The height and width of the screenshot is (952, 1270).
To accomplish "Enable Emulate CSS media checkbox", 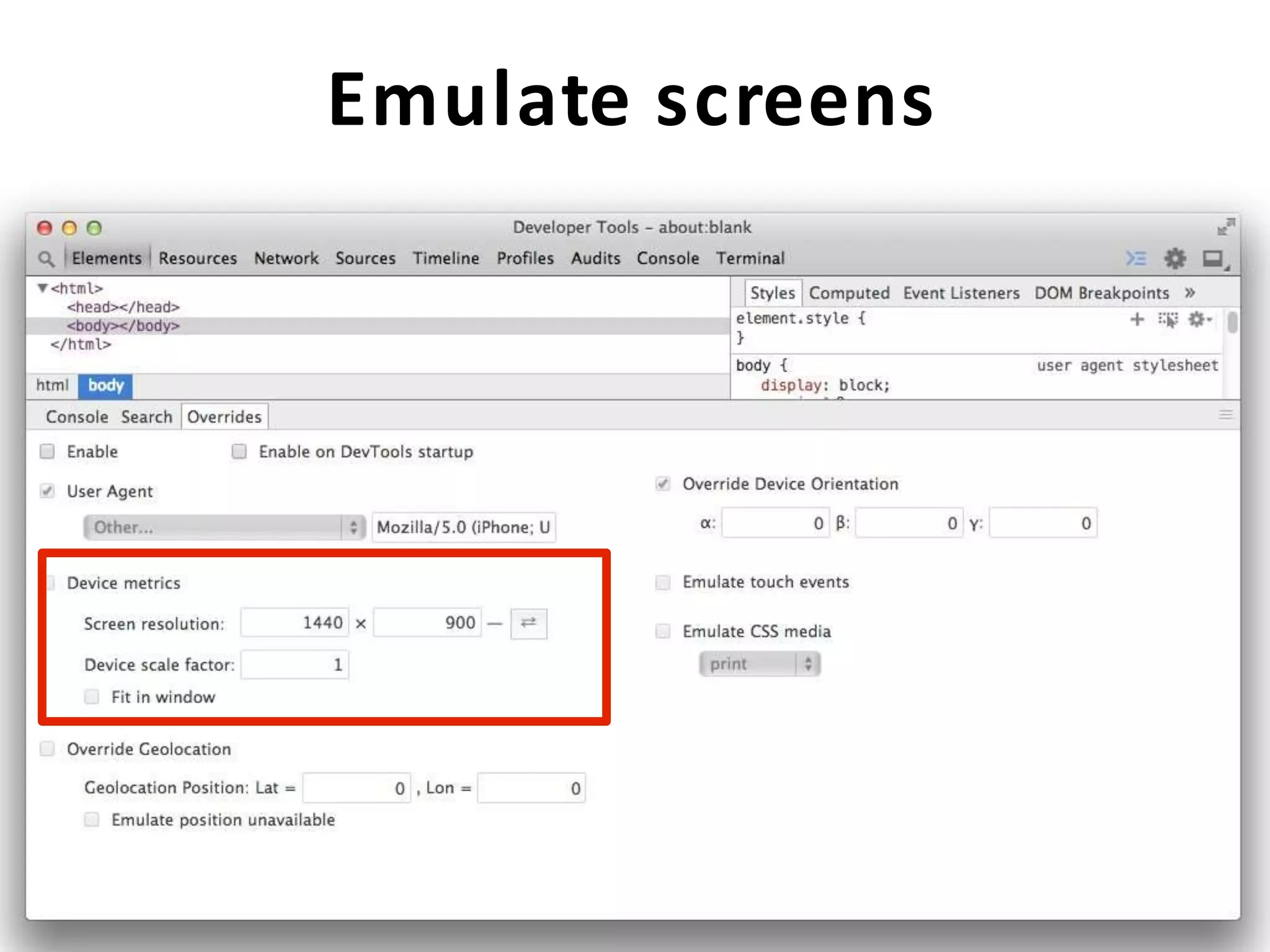I will pyautogui.click(x=663, y=631).
